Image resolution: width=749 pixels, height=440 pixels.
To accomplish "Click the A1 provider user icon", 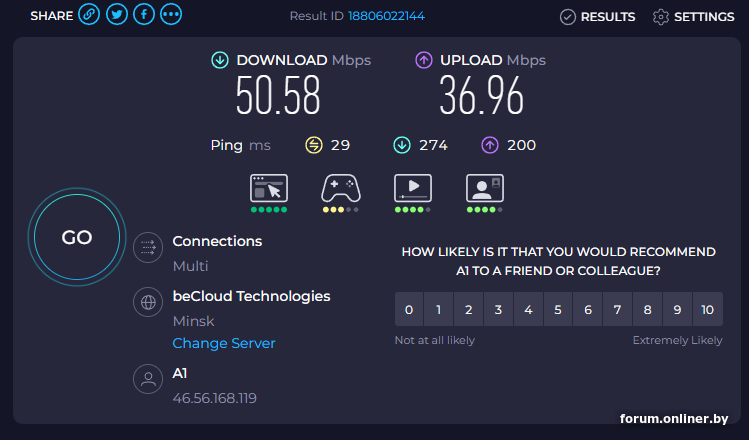I will (x=149, y=379).
